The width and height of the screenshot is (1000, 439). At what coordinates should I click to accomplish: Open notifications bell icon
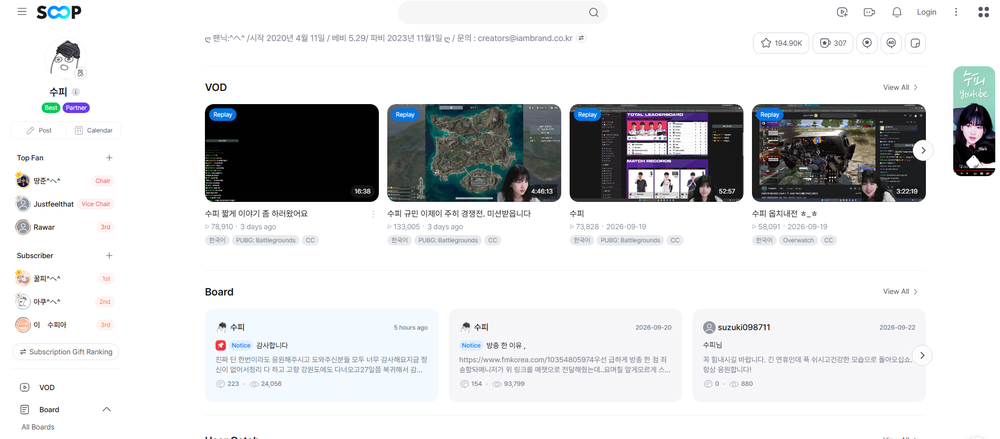pos(897,12)
